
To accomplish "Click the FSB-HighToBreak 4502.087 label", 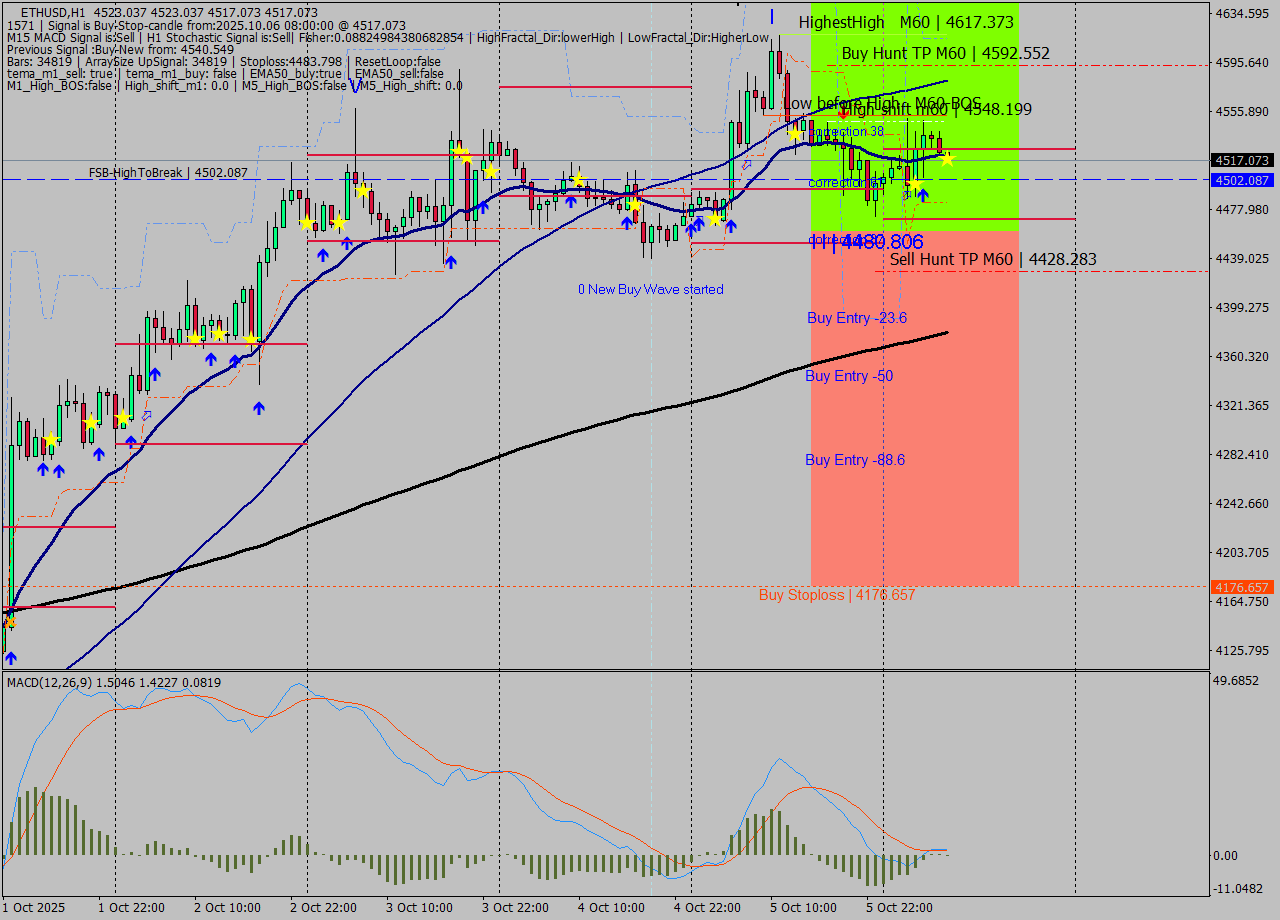I will (x=167, y=173).
